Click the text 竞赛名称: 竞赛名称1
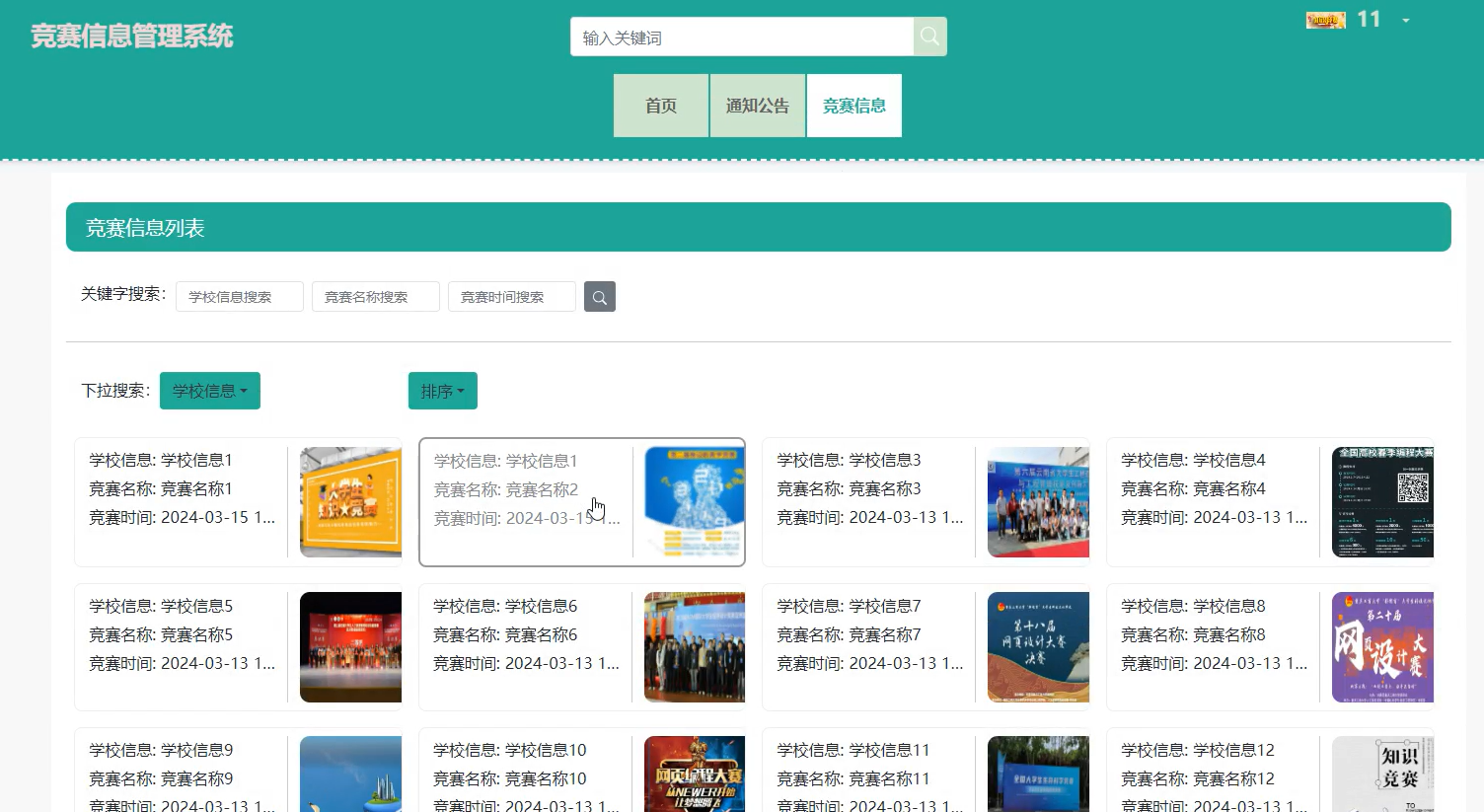 [161, 488]
